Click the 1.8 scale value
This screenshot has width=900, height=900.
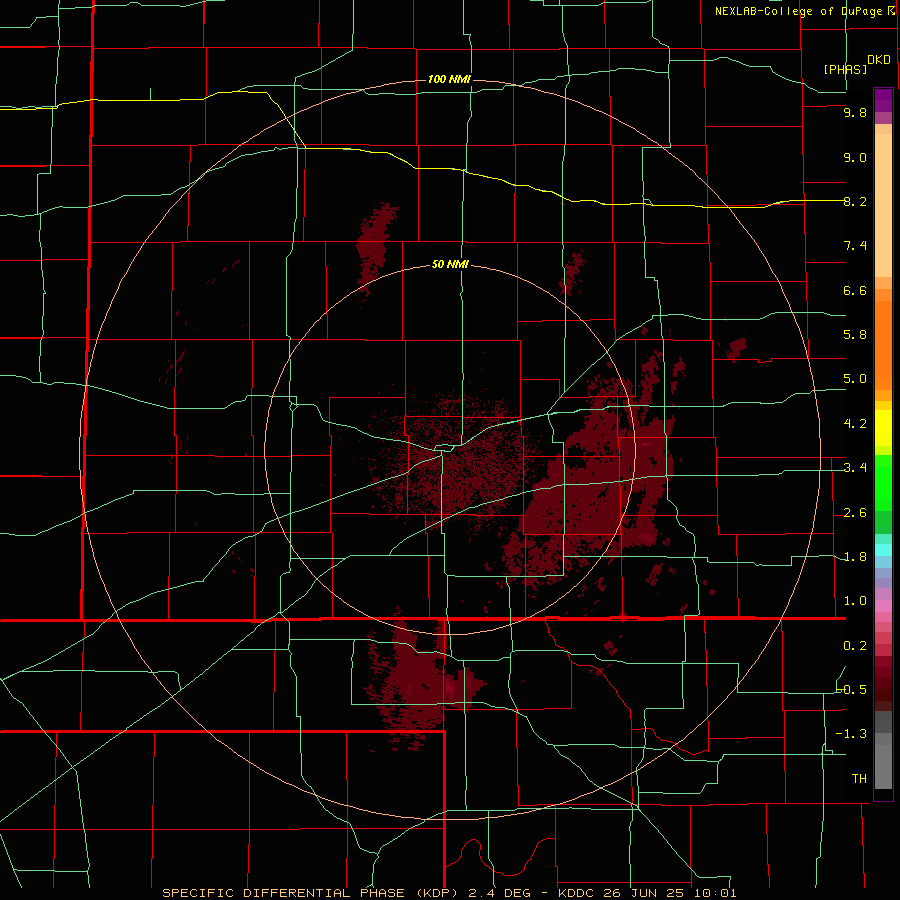(855, 557)
